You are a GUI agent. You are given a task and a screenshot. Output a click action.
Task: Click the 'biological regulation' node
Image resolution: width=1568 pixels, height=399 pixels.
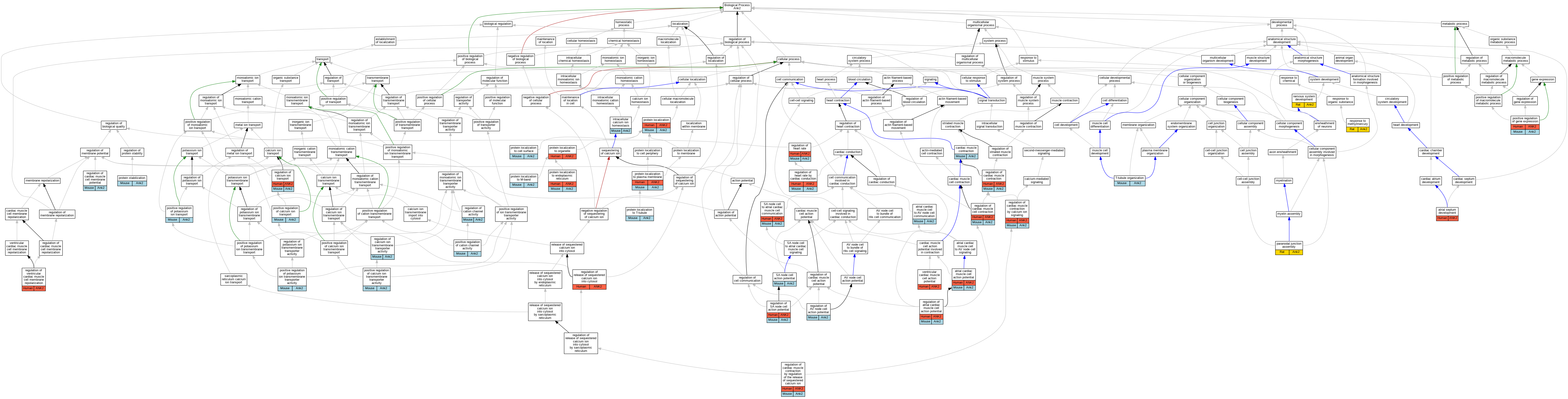[x=497, y=24]
